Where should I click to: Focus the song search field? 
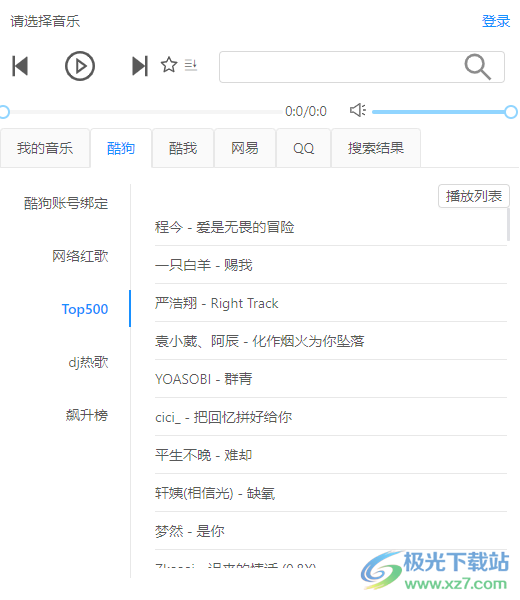coord(362,67)
